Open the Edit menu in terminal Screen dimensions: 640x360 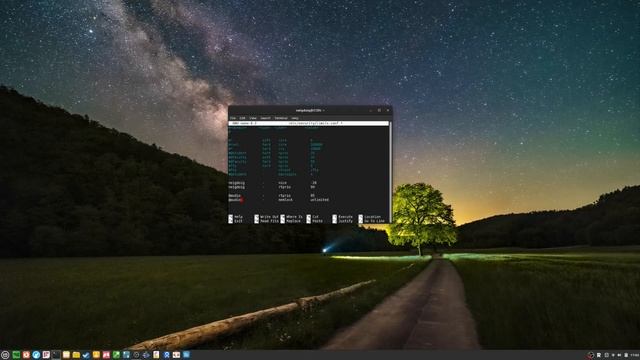coord(242,118)
